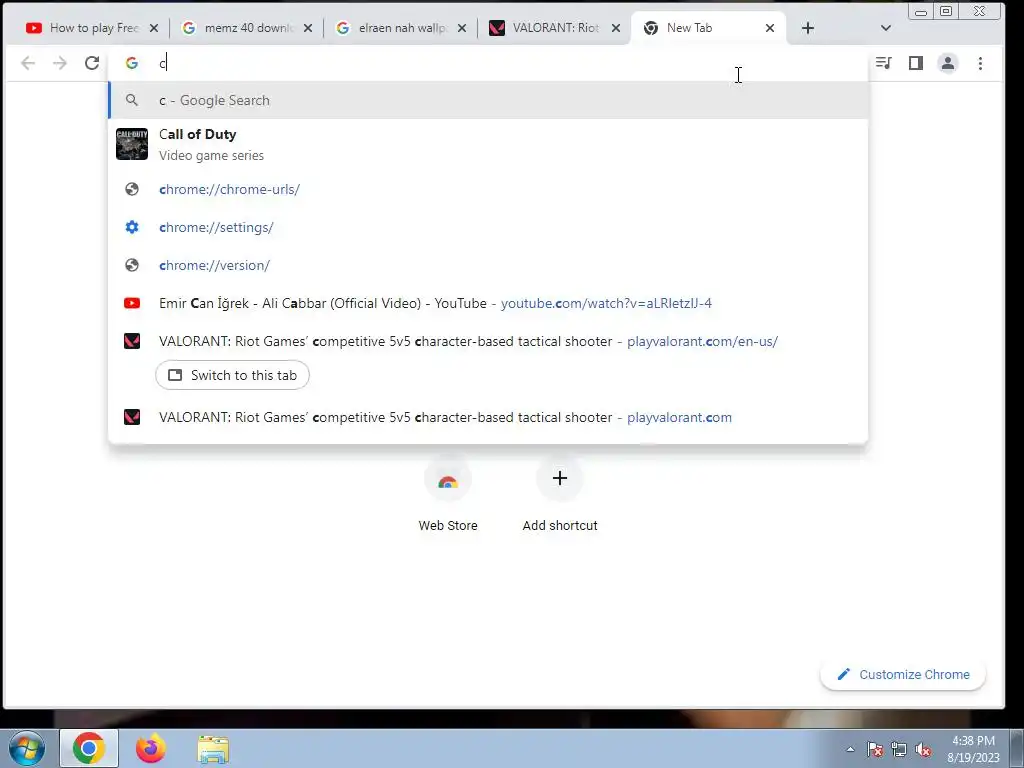Open the playvalorant.com/en-us/ suggestion
This screenshot has width=1024, height=768.
click(x=488, y=341)
